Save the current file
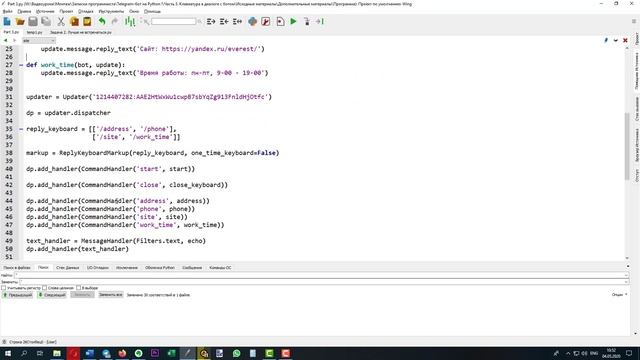Screen dimensions: 640x360 tap(33, 22)
